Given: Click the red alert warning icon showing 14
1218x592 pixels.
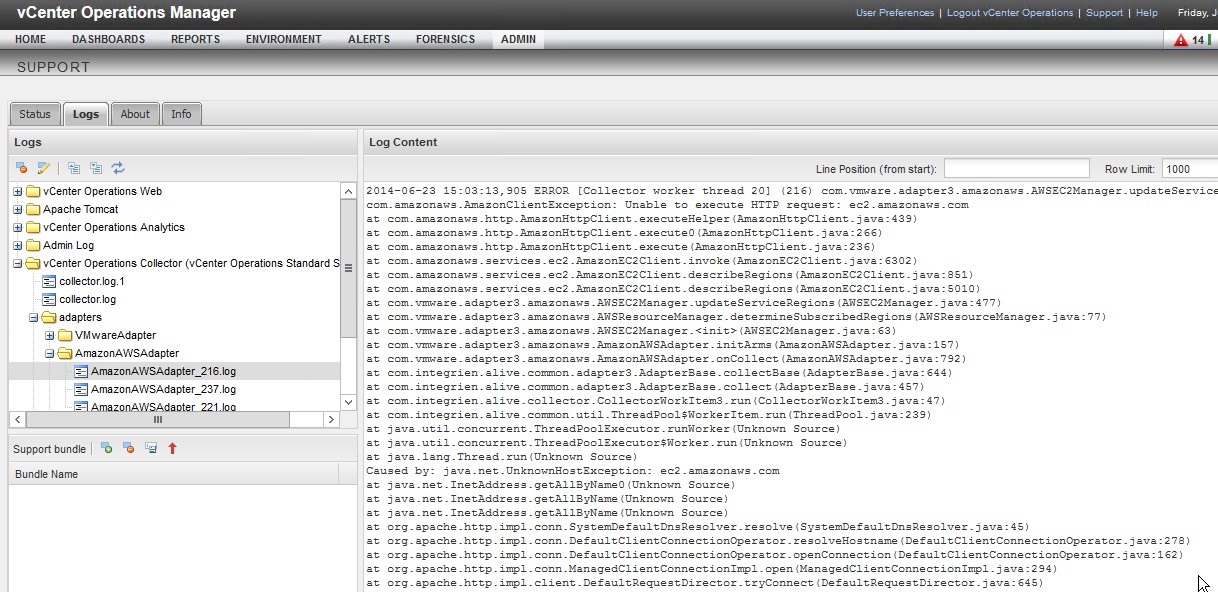Looking at the screenshot, I should point(1181,40).
